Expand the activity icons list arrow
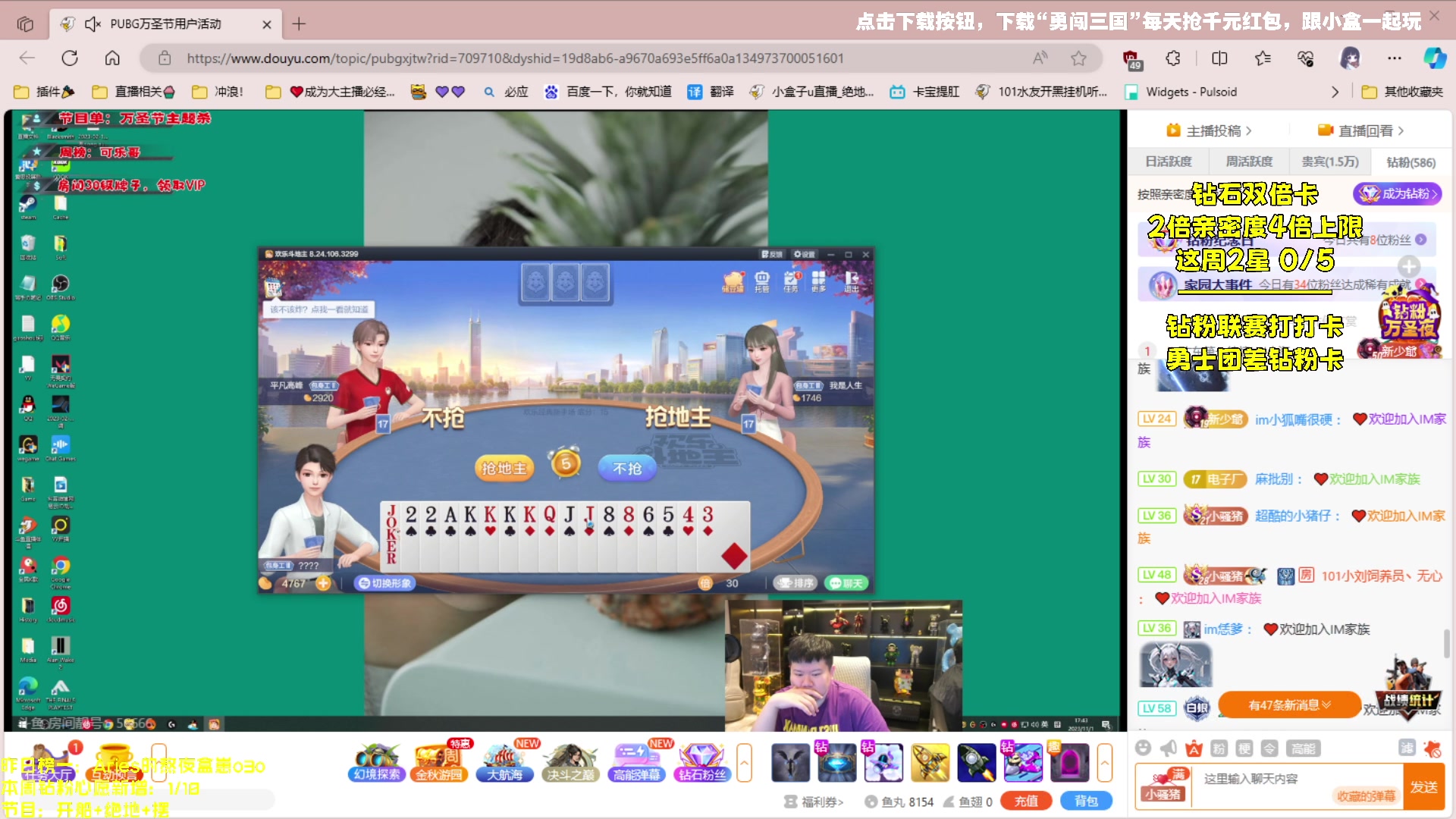 click(744, 762)
